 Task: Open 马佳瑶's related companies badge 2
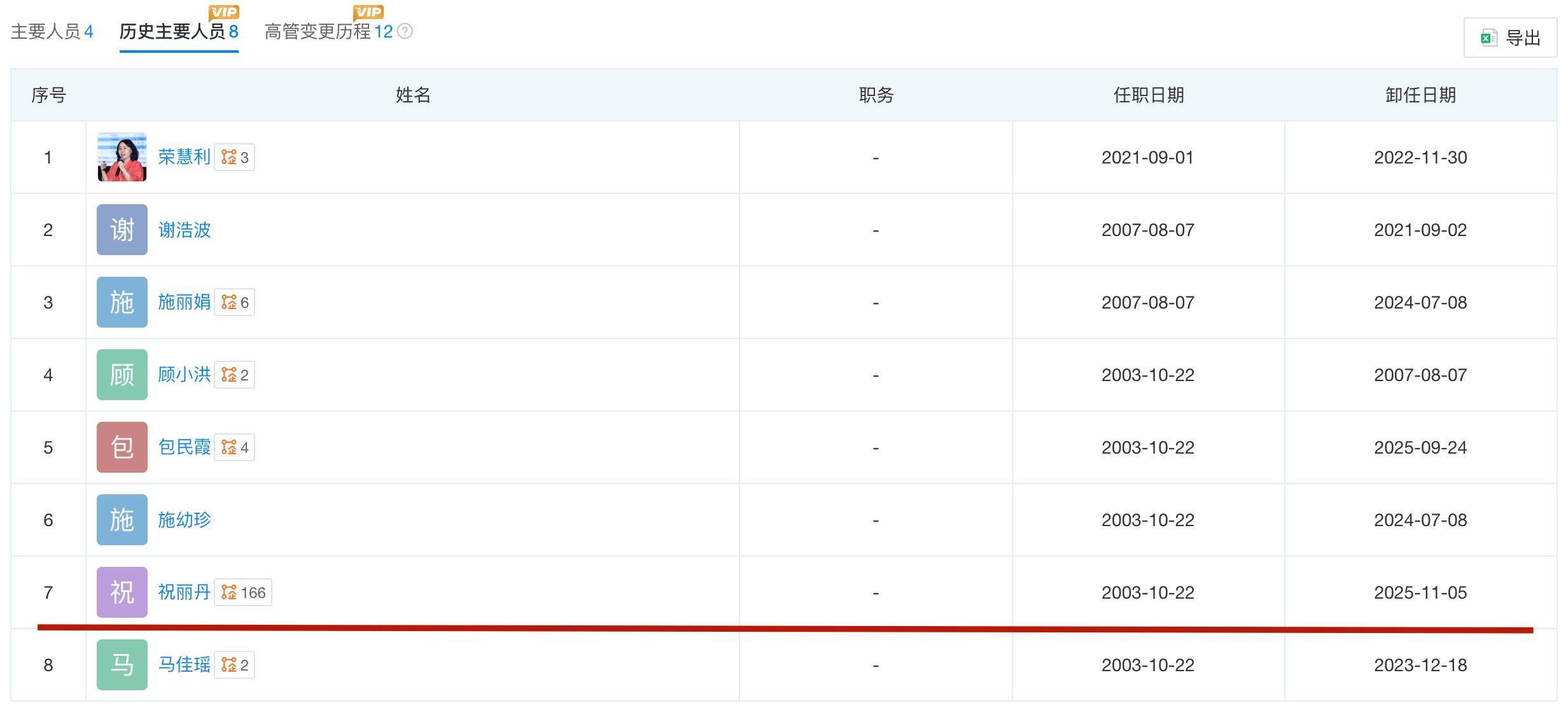pyautogui.click(x=234, y=665)
